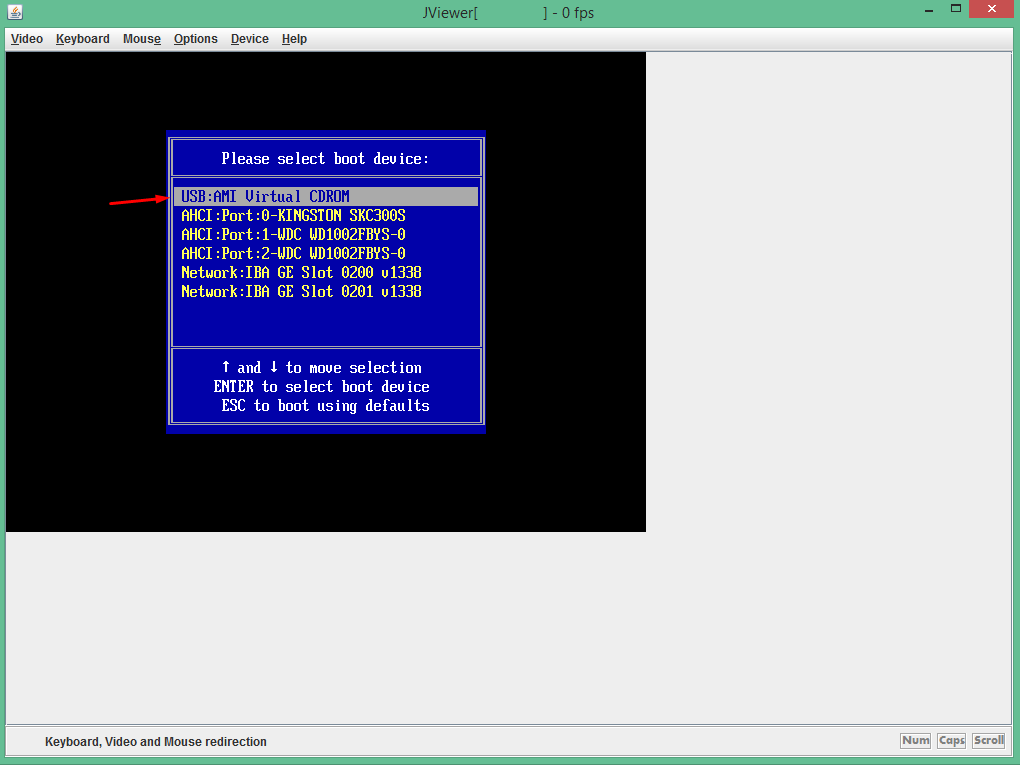
Task: Toggle the Caps lock indicator
Action: [951, 740]
